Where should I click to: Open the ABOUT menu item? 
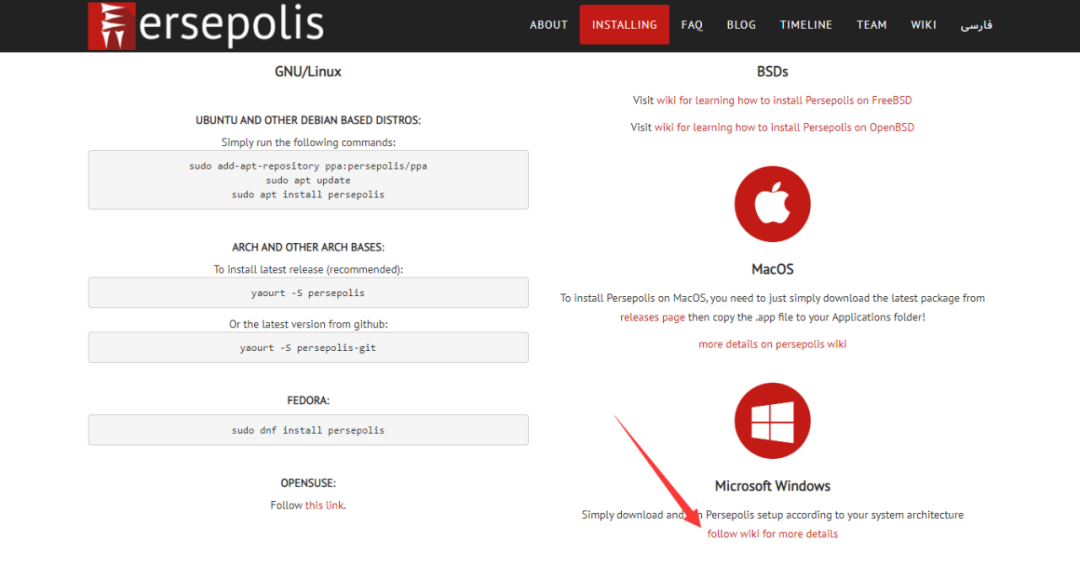(x=548, y=25)
